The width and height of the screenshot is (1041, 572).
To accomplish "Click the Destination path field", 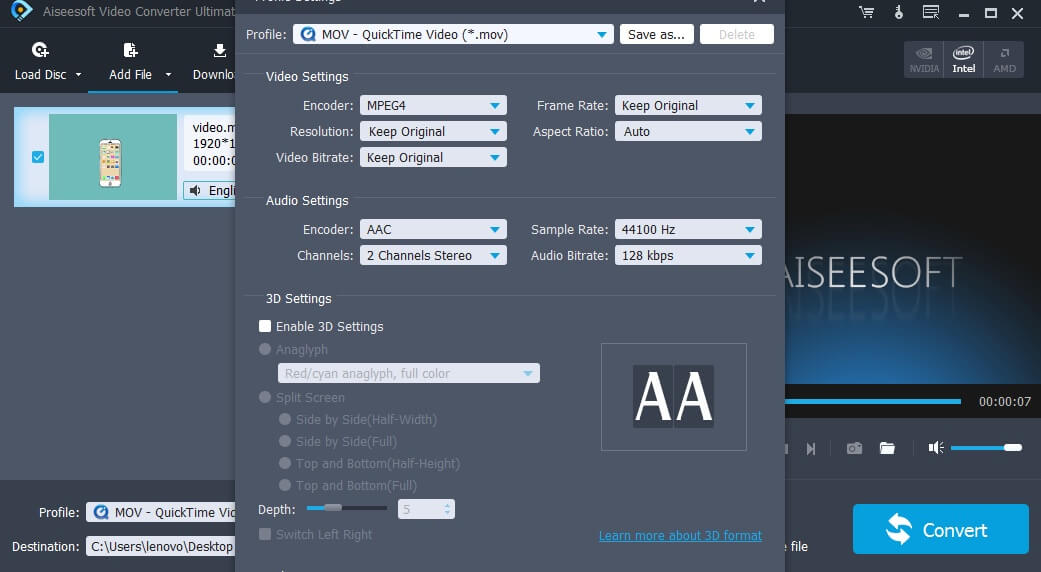I will (160, 546).
